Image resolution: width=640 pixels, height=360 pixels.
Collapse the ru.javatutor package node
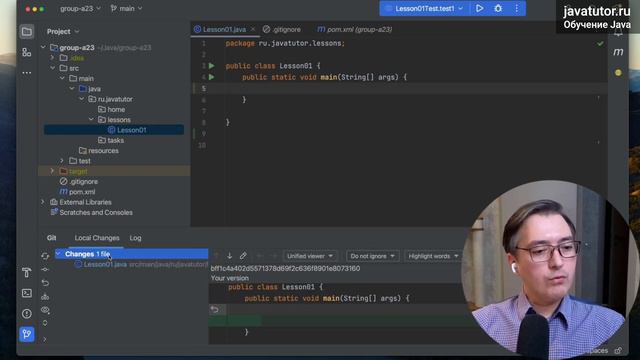(82, 99)
